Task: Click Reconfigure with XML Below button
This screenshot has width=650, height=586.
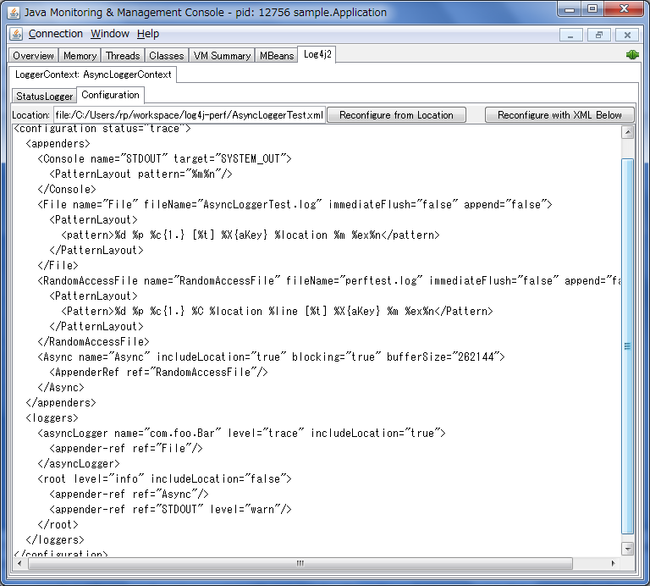Action: [x=560, y=115]
